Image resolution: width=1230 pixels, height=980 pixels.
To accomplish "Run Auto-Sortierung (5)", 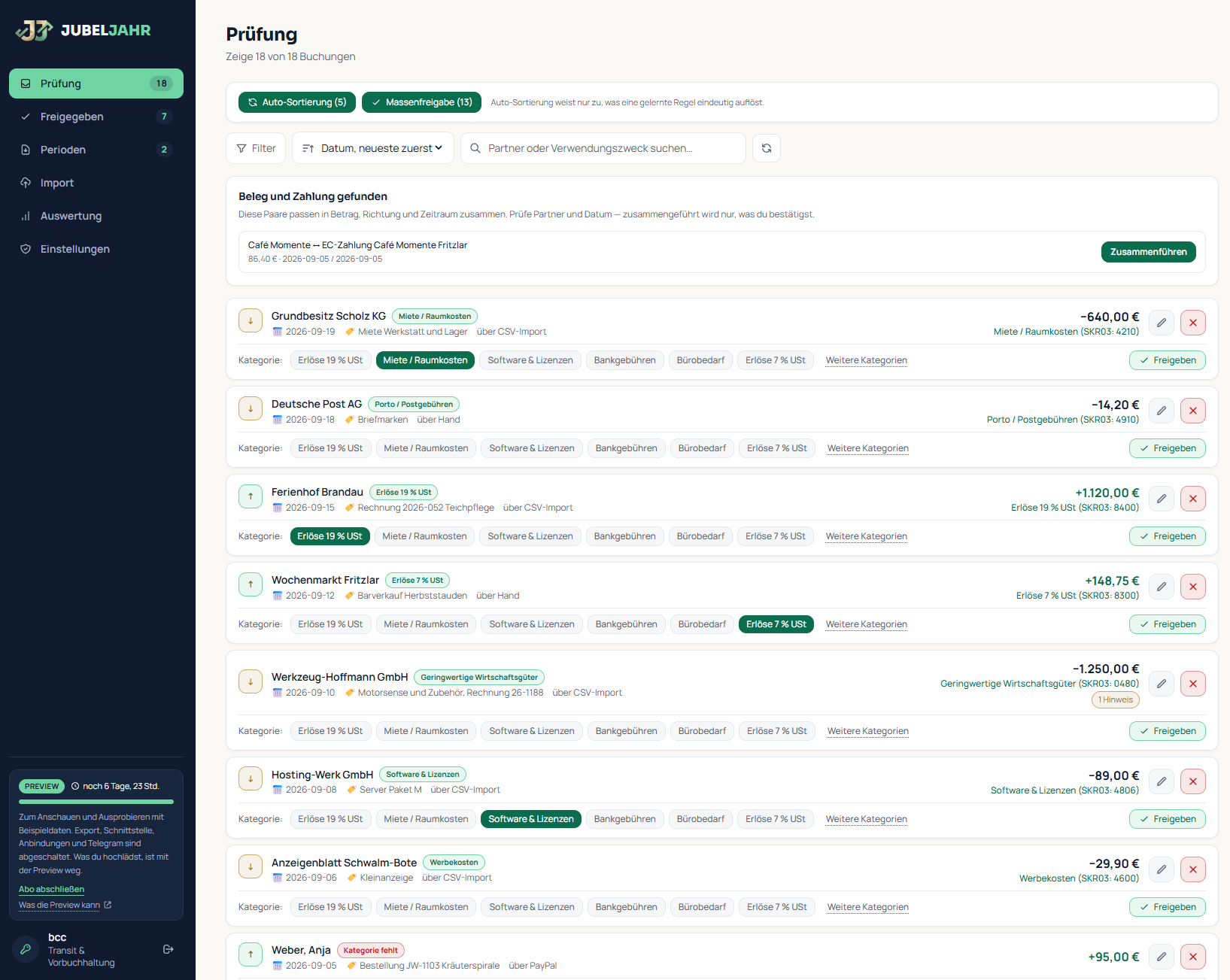I will point(296,102).
